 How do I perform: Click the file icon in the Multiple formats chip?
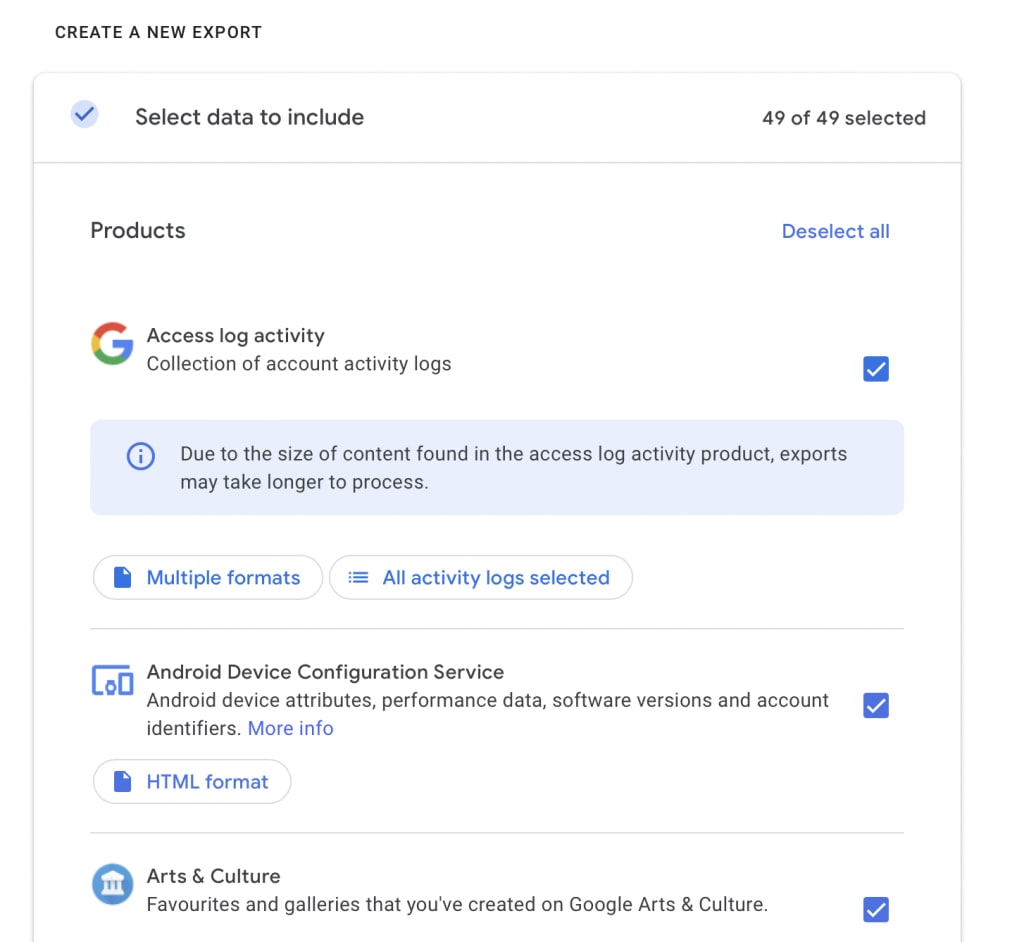pyautogui.click(x=123, y=577)
